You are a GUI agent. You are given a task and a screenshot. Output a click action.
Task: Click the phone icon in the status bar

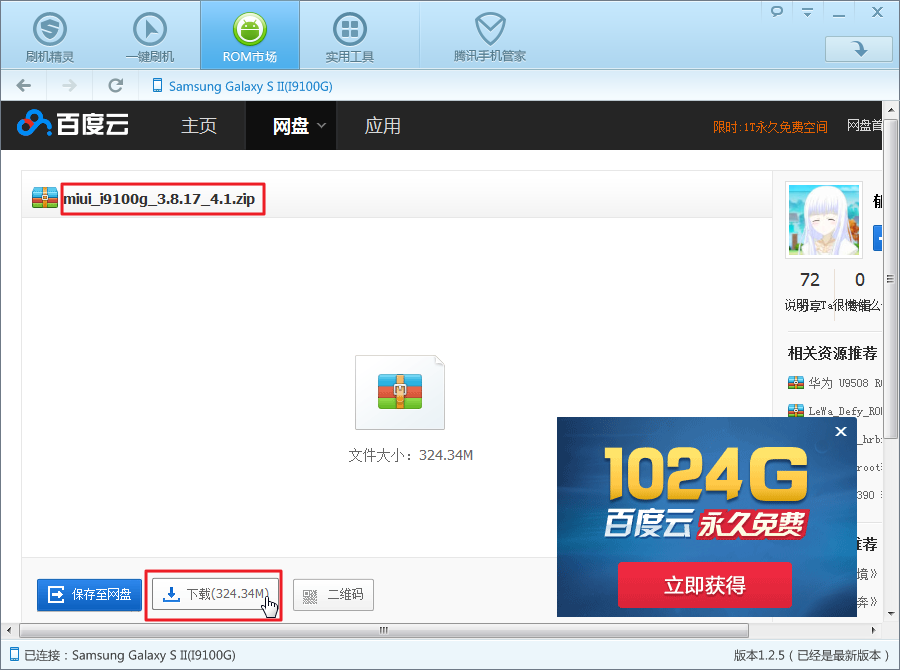tap(14, 654)
